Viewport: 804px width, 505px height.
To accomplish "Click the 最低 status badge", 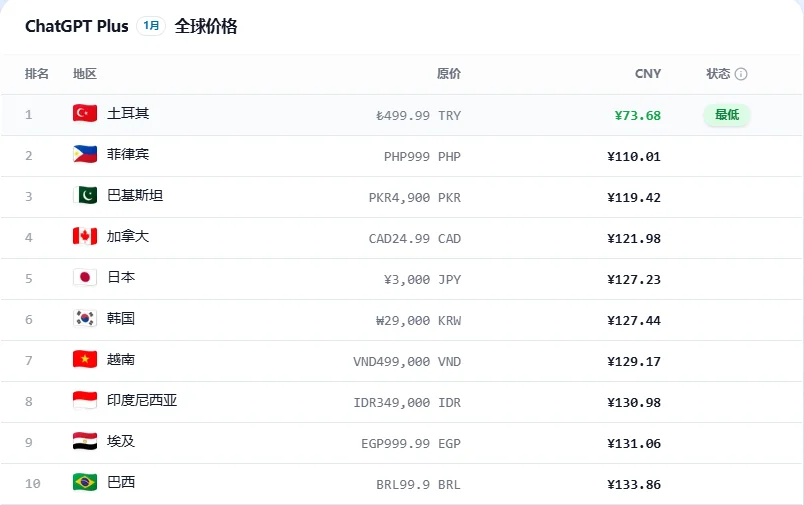I will coord(727,115).
